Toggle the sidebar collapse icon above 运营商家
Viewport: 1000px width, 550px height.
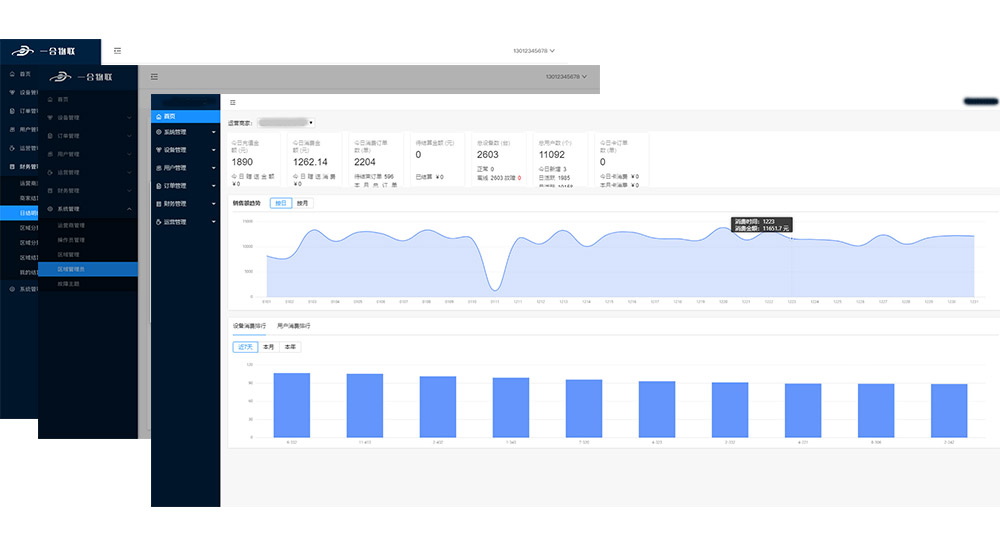pos(233,102)
